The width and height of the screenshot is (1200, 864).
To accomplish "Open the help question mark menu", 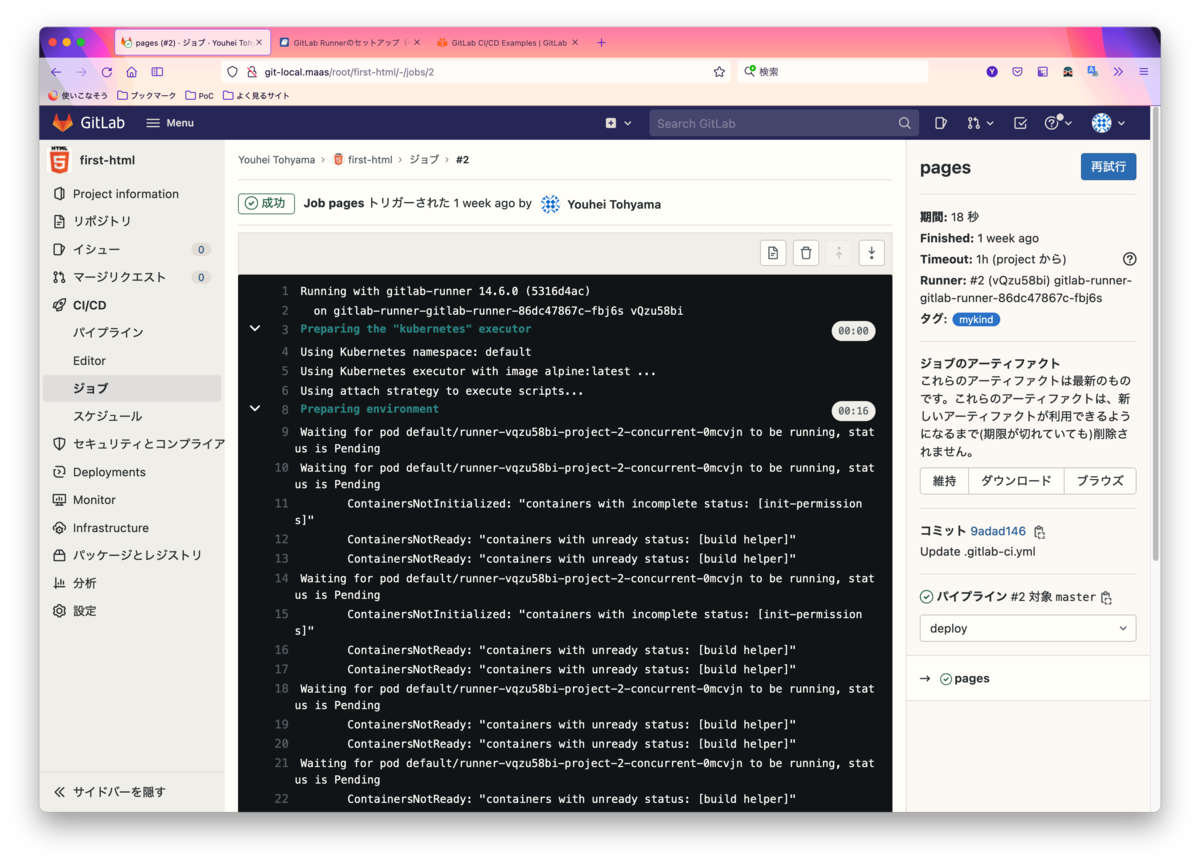I will click(x=1058, y=123).
